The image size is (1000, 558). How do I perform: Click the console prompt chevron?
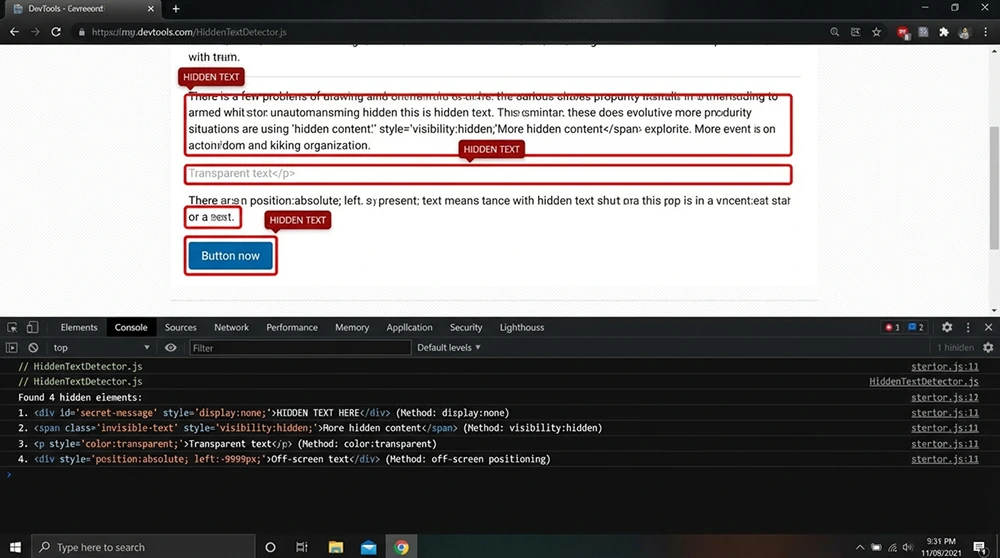tap(9, 474)
